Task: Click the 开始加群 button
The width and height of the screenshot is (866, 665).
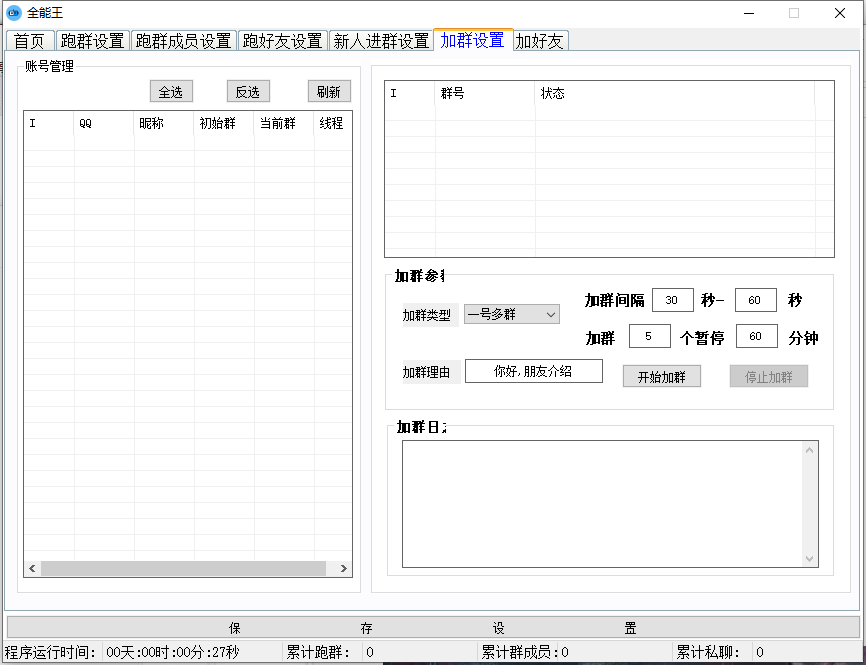Action: pyautogui.click(x=662, y=377)
